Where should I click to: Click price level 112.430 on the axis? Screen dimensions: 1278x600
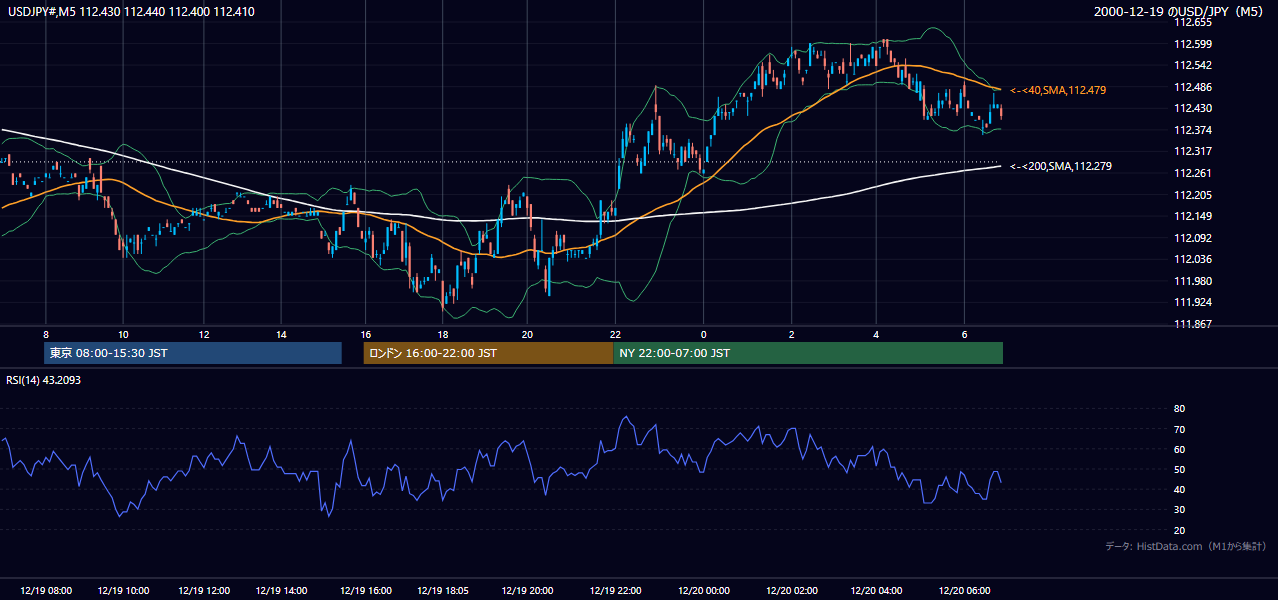(x=1192, y=108)
